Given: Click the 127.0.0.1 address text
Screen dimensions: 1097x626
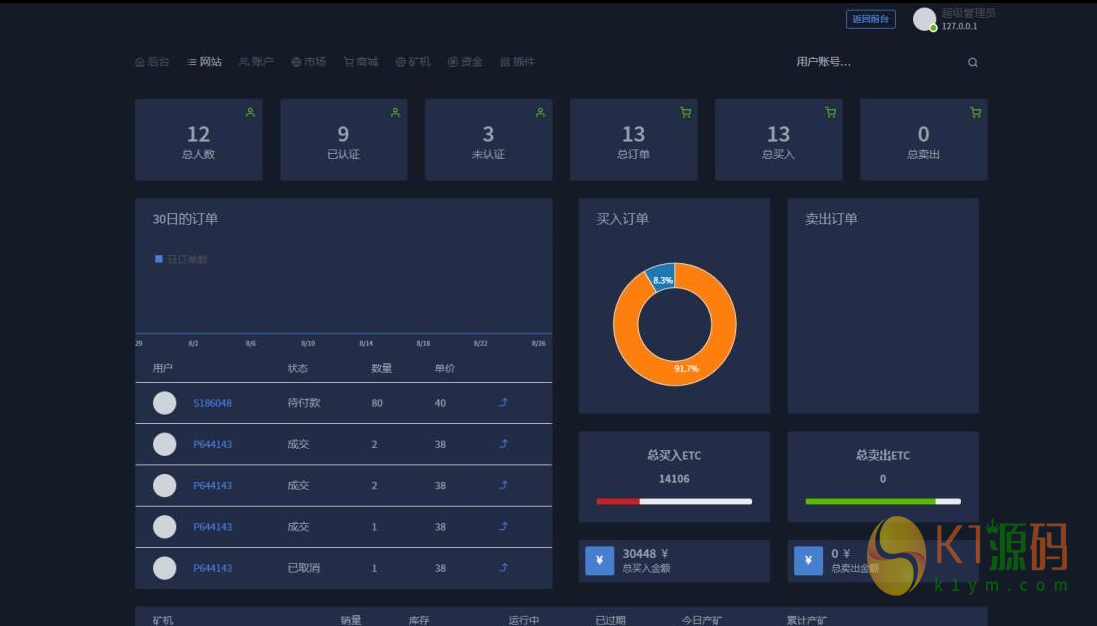Looking at the screenshot, I should click(959, 27).
